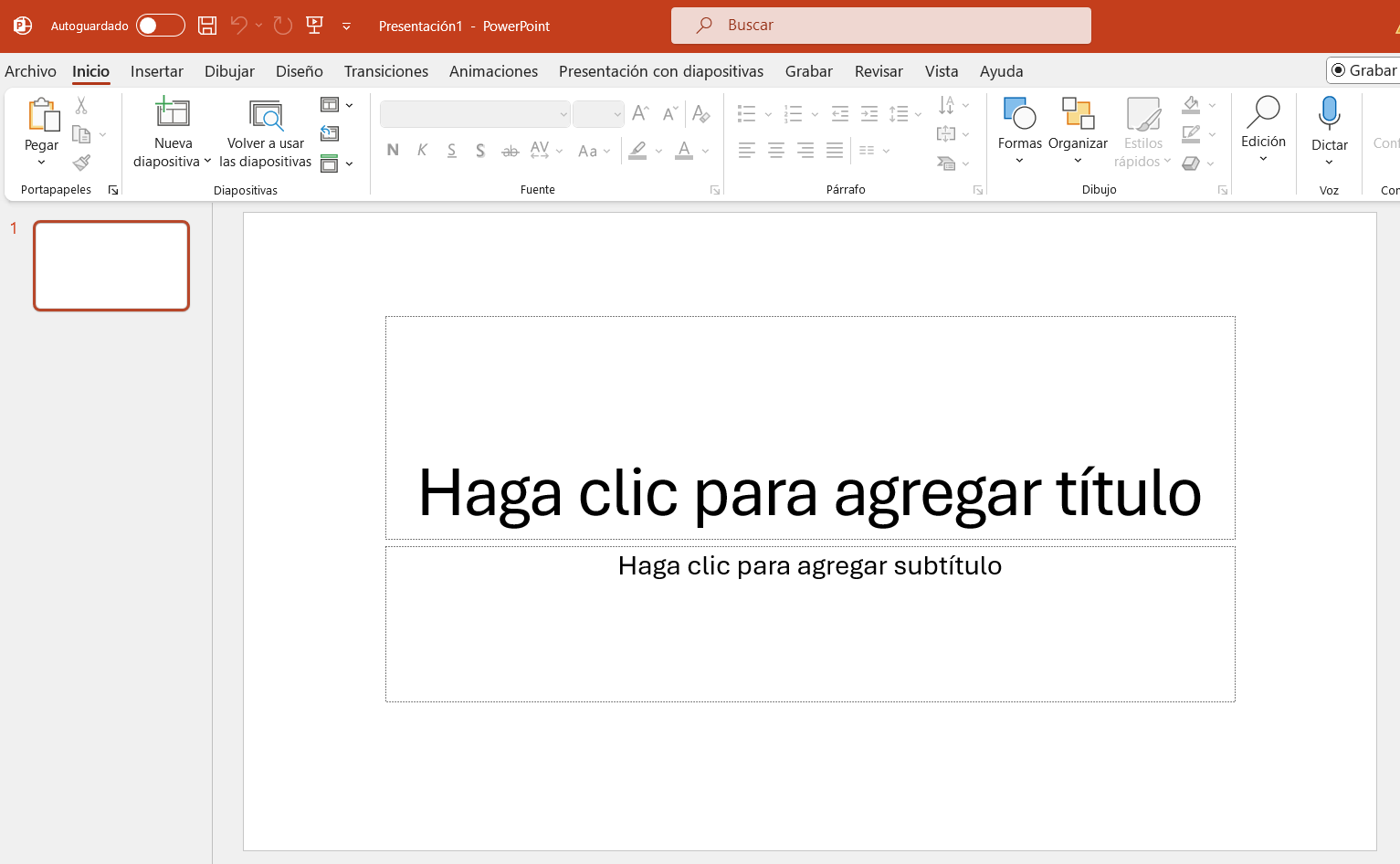This screenshot has height=864, width=1400.
Task: Open the font size dropdown
Action: (x=617, y=114)
